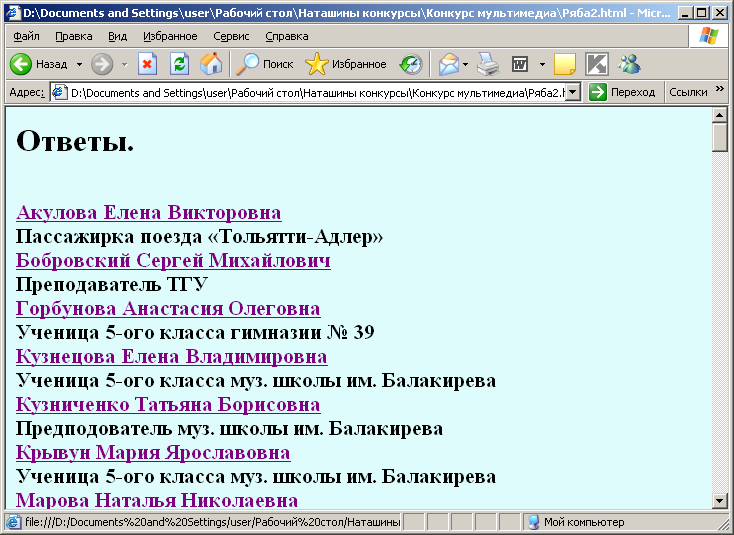This screenshot has height=535, width=734.
Task: Expand Forward button history dropdown arrow
Action: [125, 65]
